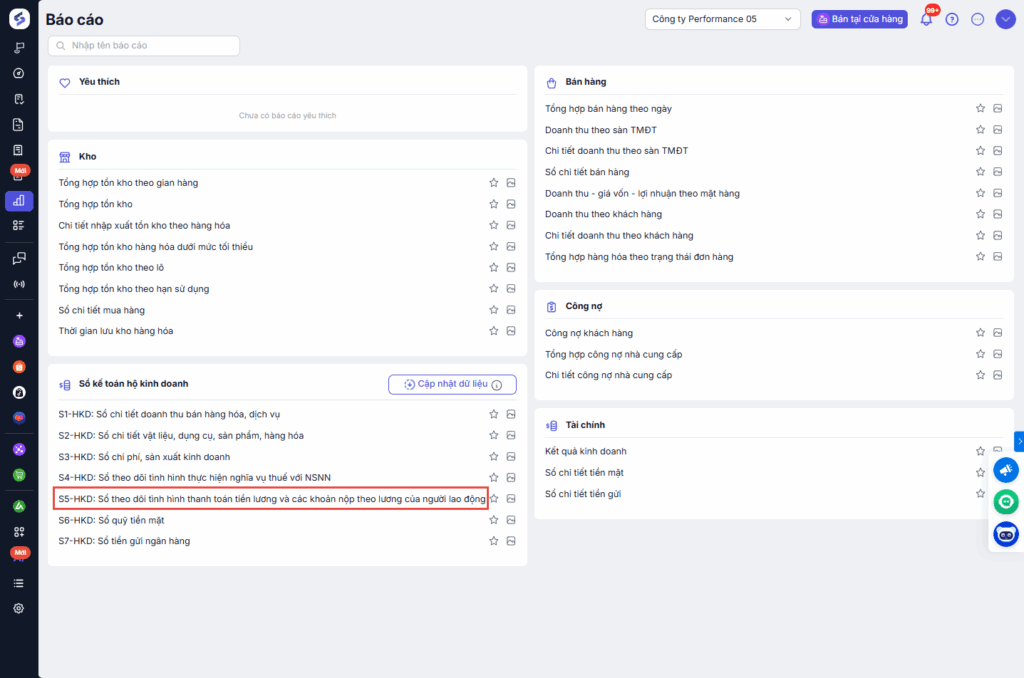Star the S6-HKD: Sổ quỹ tiền mặt report
Image resolution: width=1024 pixels, height=678 pixels.
(x=493, y=520)
